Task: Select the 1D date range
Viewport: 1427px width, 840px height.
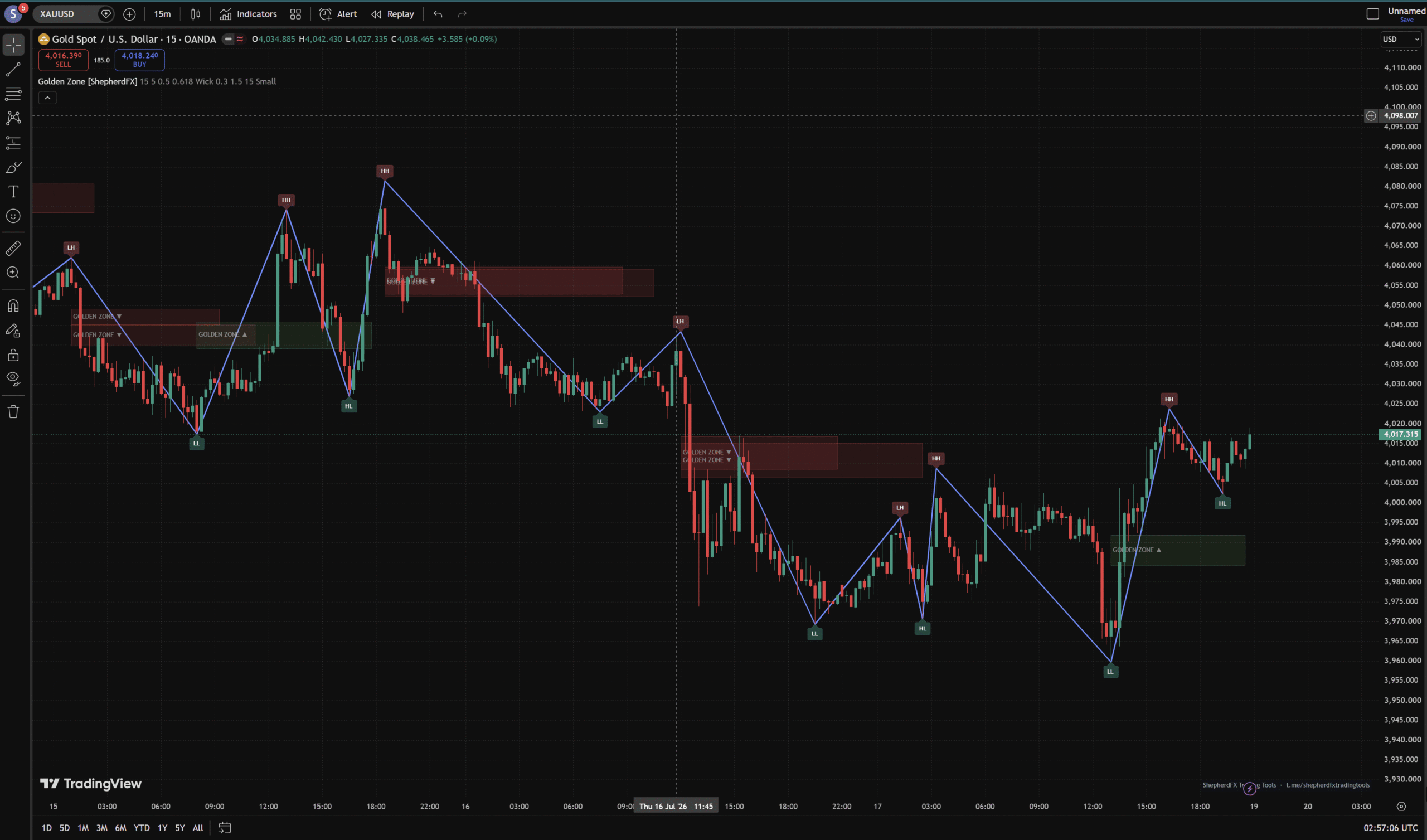Action: click(47, 828)
